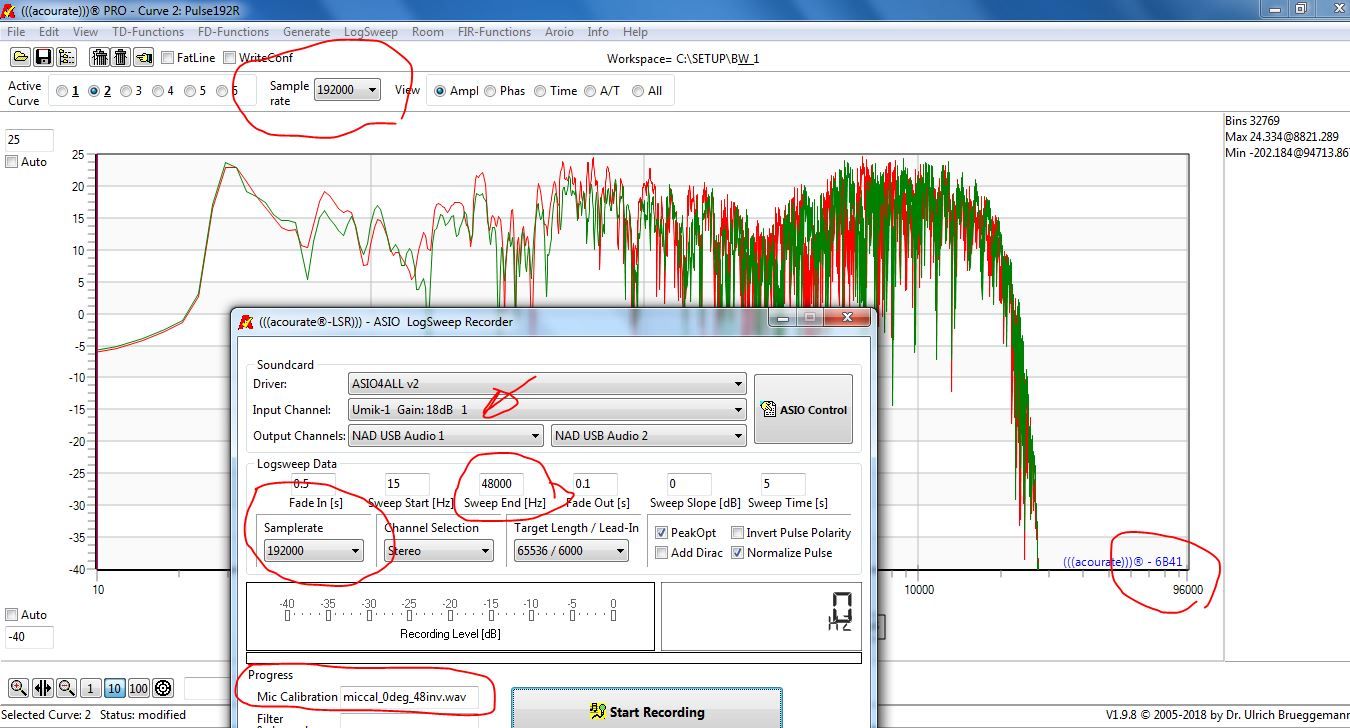This screenshot has height=728, width=1350.
Task: Click the Mic Calibration file field
Action: [x=408, y=696]
